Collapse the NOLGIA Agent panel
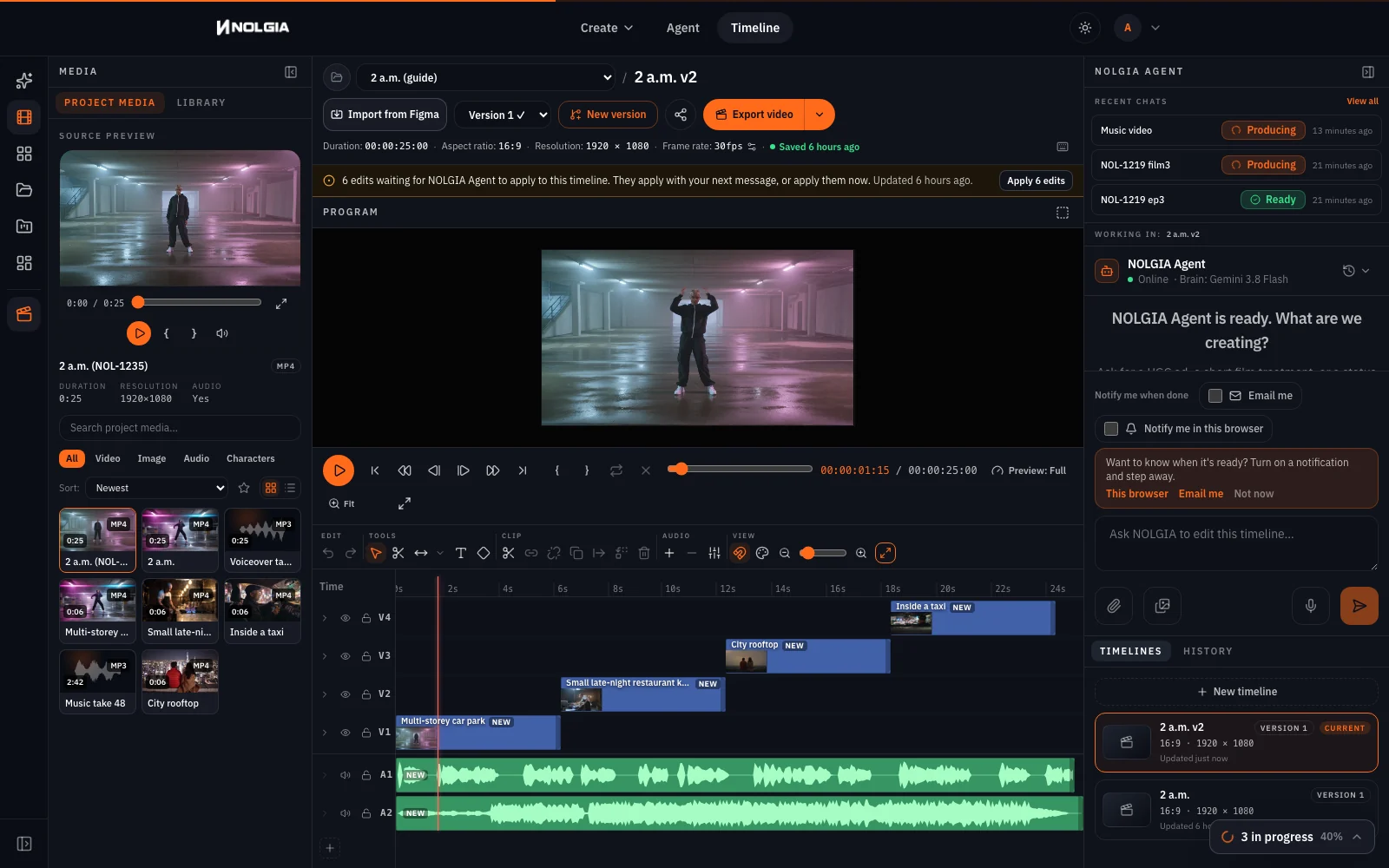 pyautogui.click(x=1368, y=72)
